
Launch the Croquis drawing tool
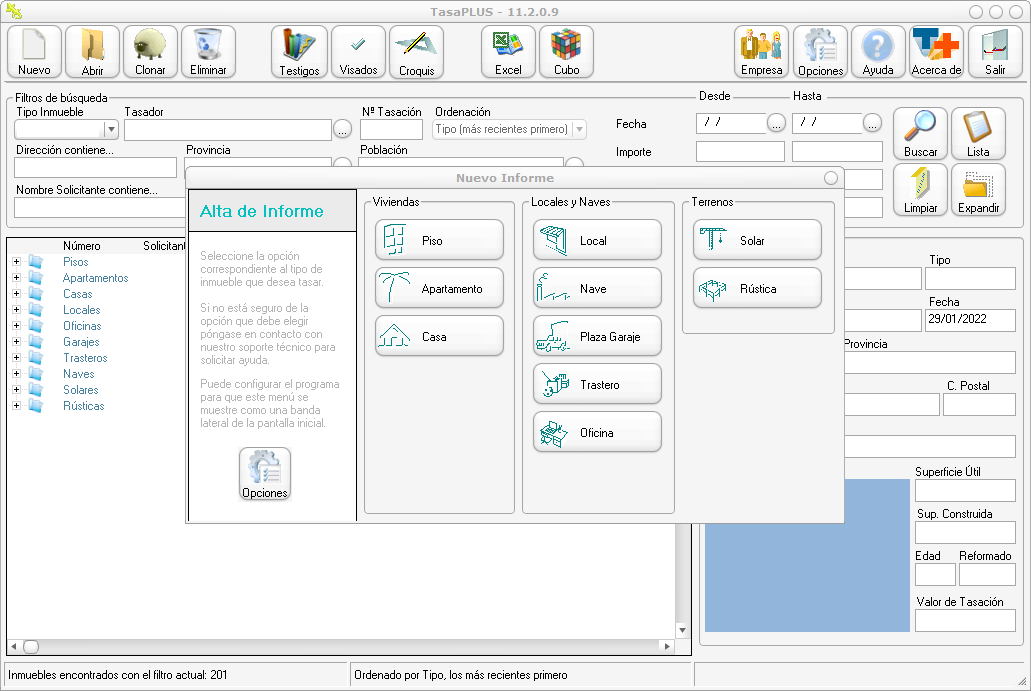pos(416,52)
